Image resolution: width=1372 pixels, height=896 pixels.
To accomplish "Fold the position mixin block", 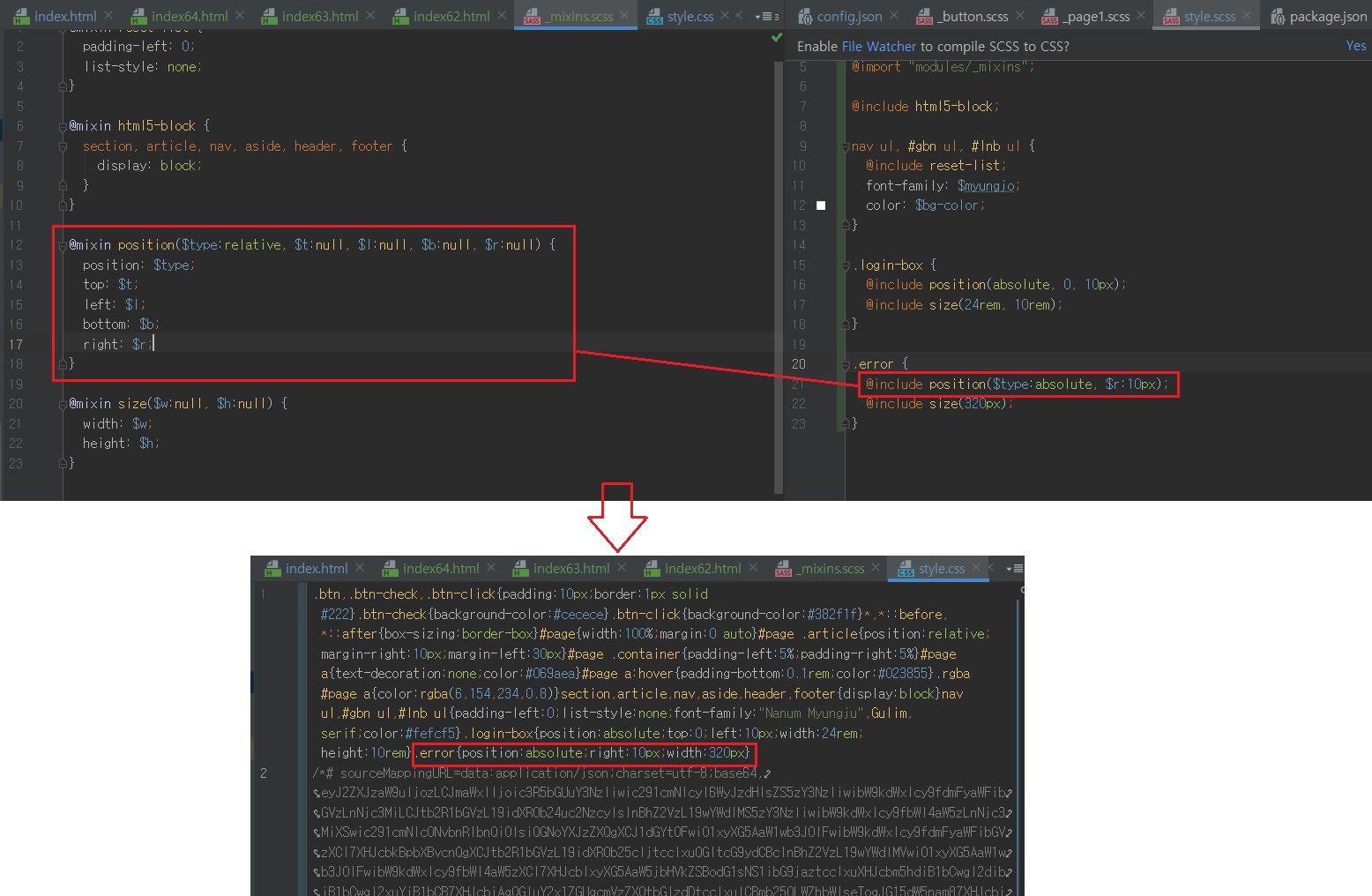I will (63, 245).
